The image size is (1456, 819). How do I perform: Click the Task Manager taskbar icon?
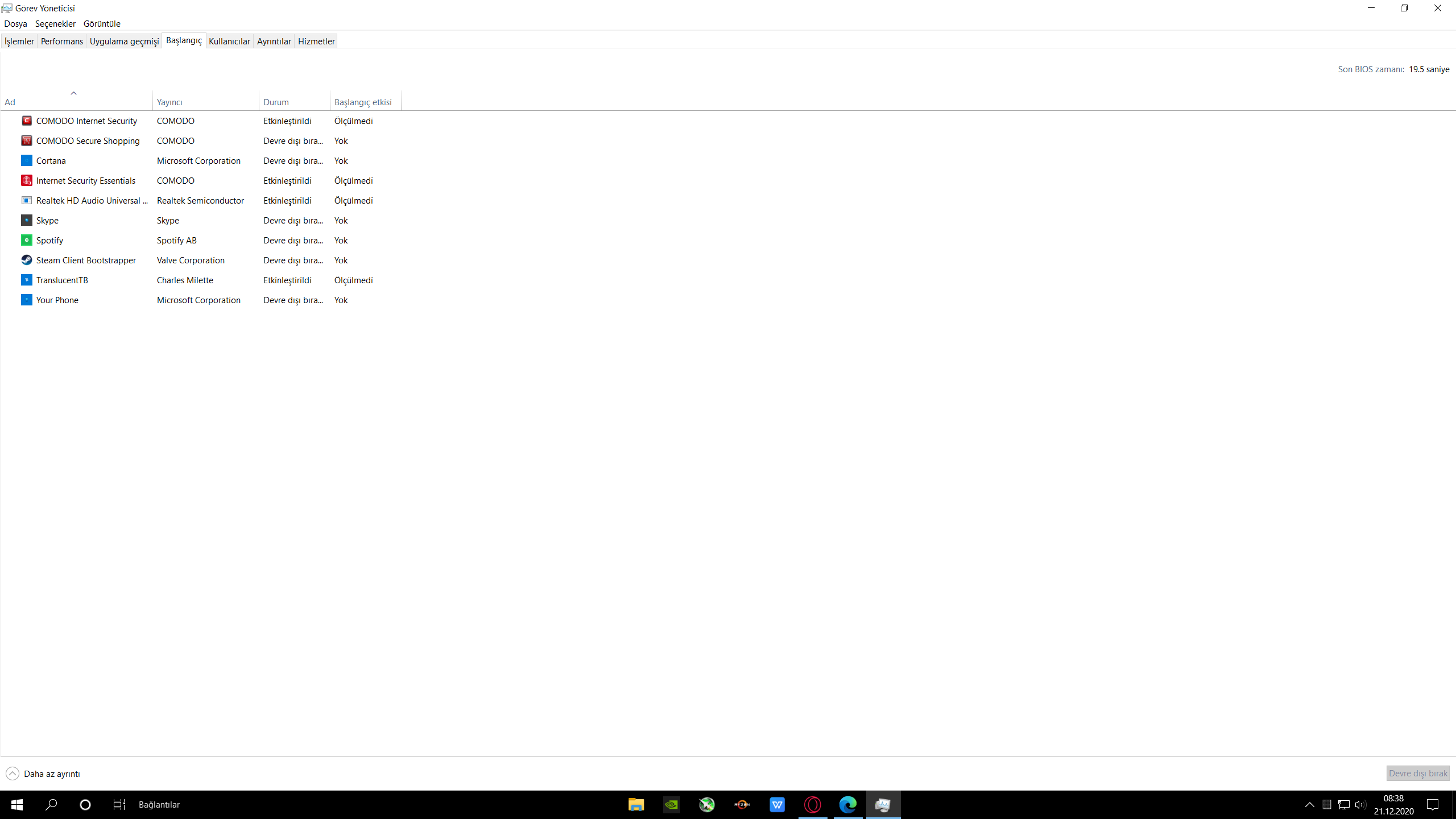click(x=883, y=804)
